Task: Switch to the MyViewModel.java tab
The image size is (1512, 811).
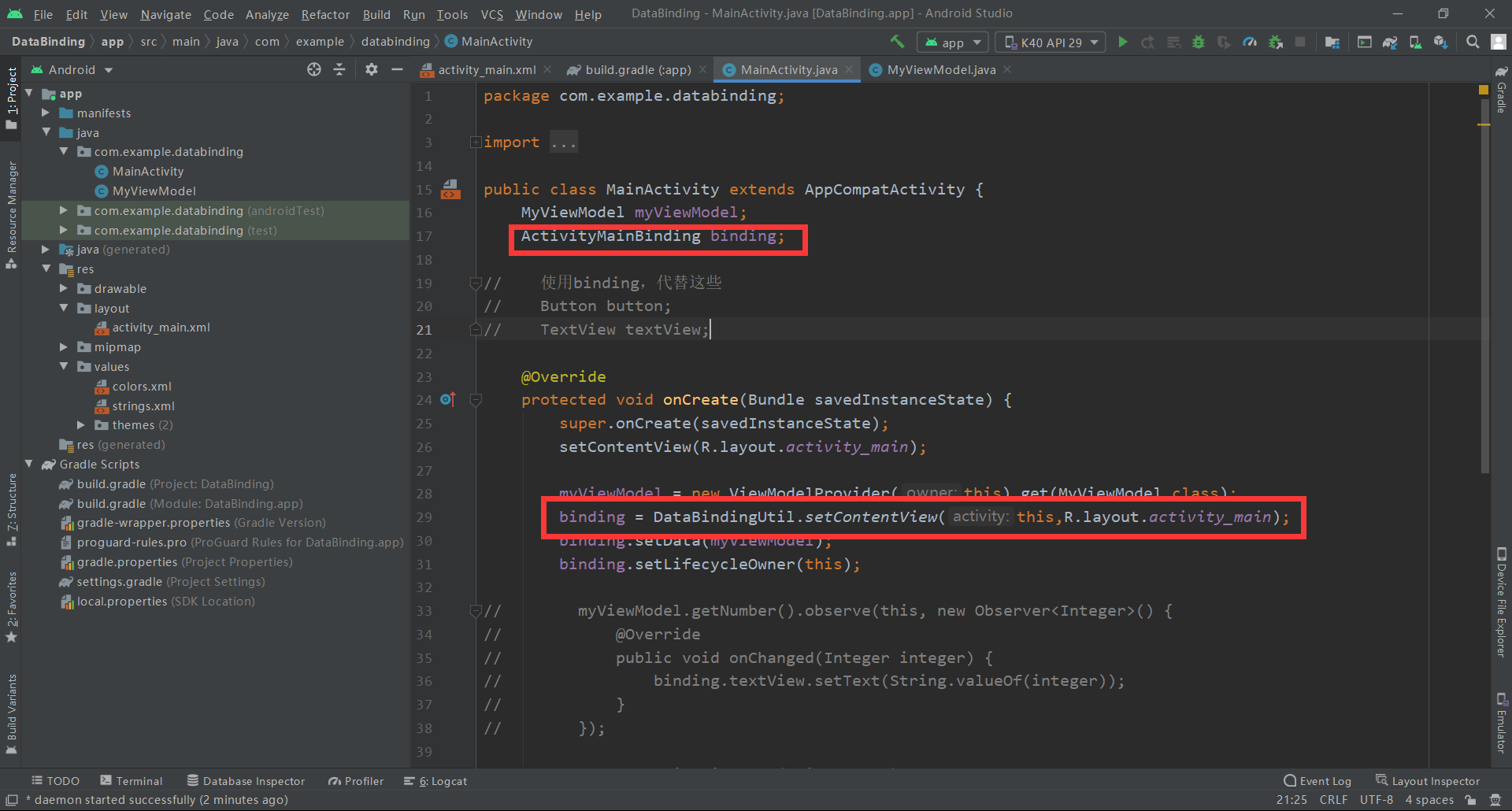Action: tap(940, 70)
